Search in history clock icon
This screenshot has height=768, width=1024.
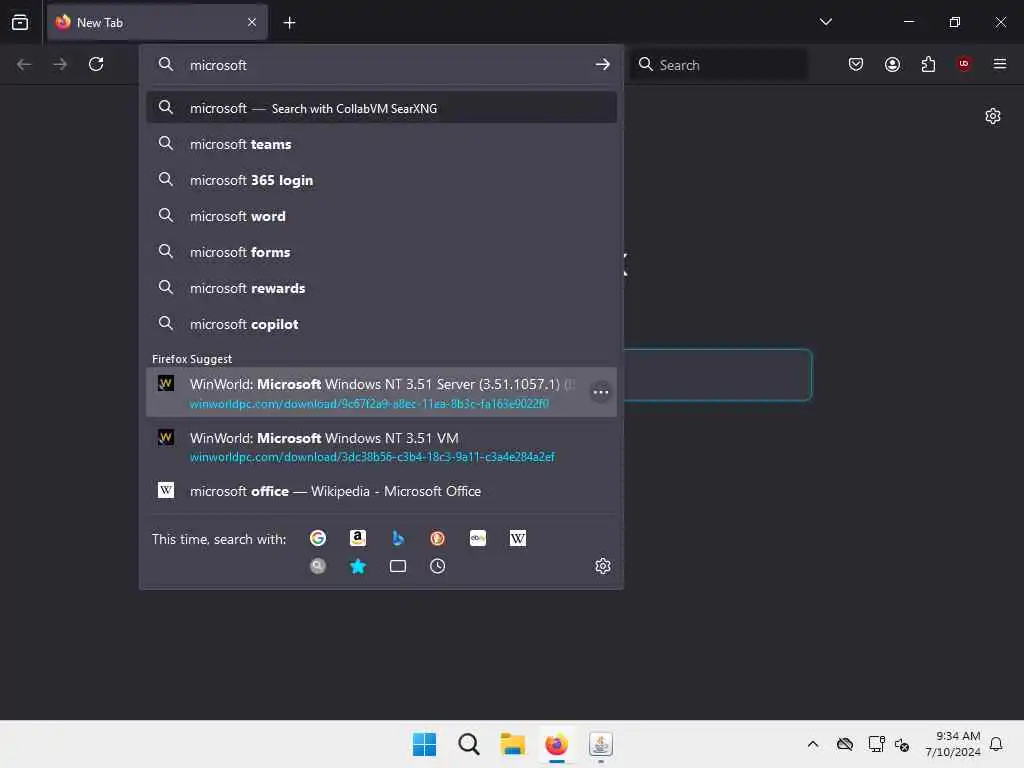tap(438, 566)
